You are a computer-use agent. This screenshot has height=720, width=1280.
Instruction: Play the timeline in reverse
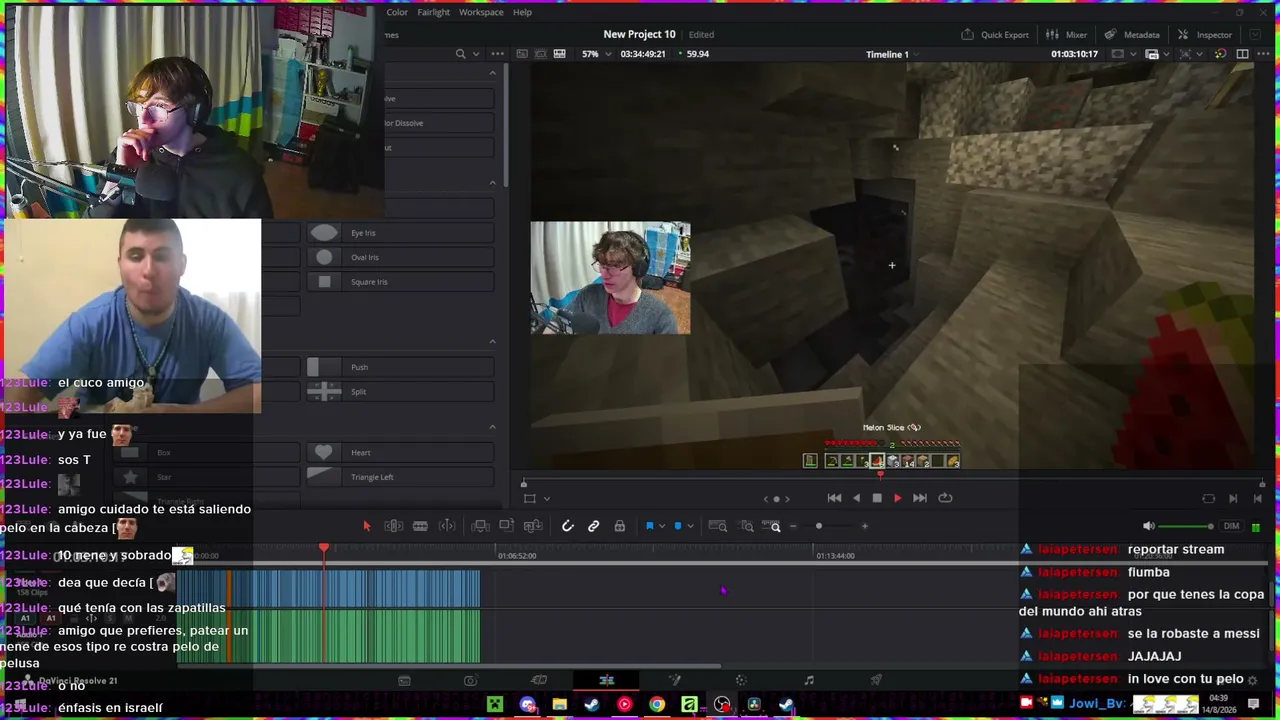(x=856, y=498)
